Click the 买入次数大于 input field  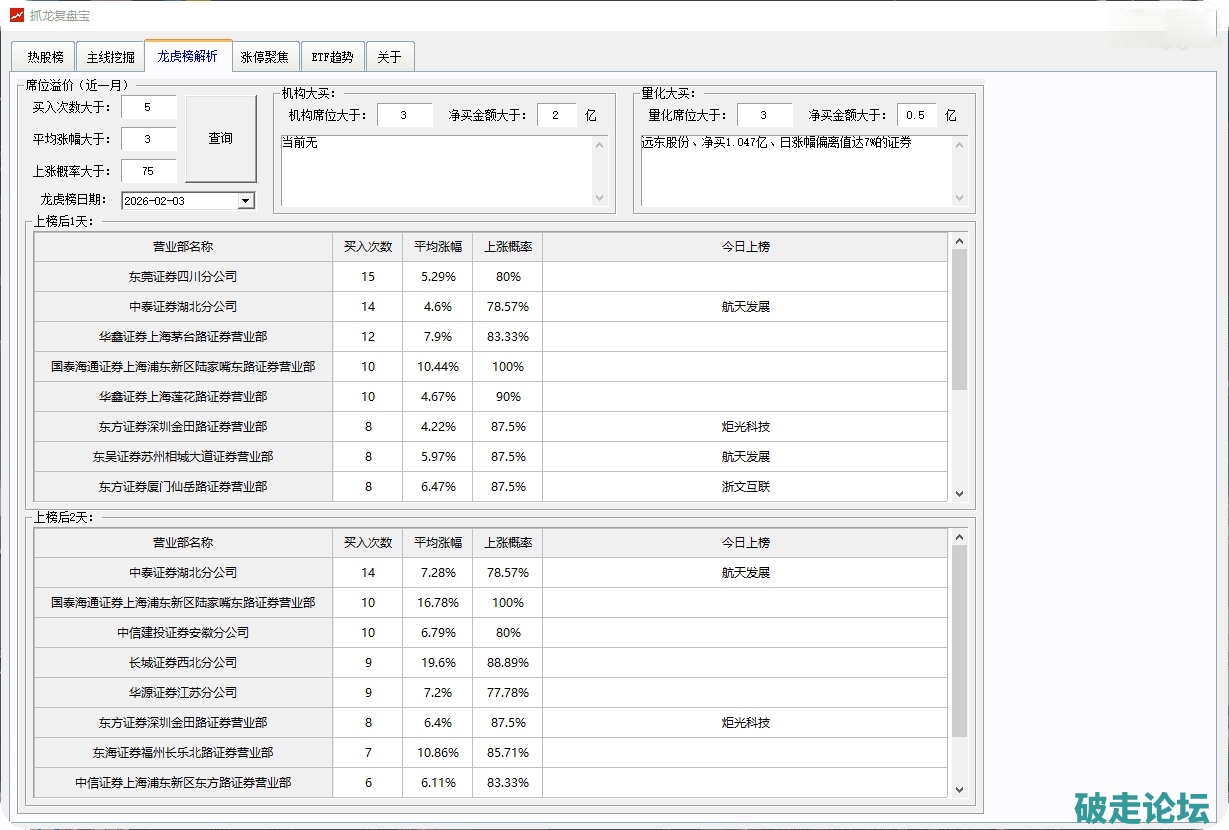pyautogui.click(x=148, y=107)
